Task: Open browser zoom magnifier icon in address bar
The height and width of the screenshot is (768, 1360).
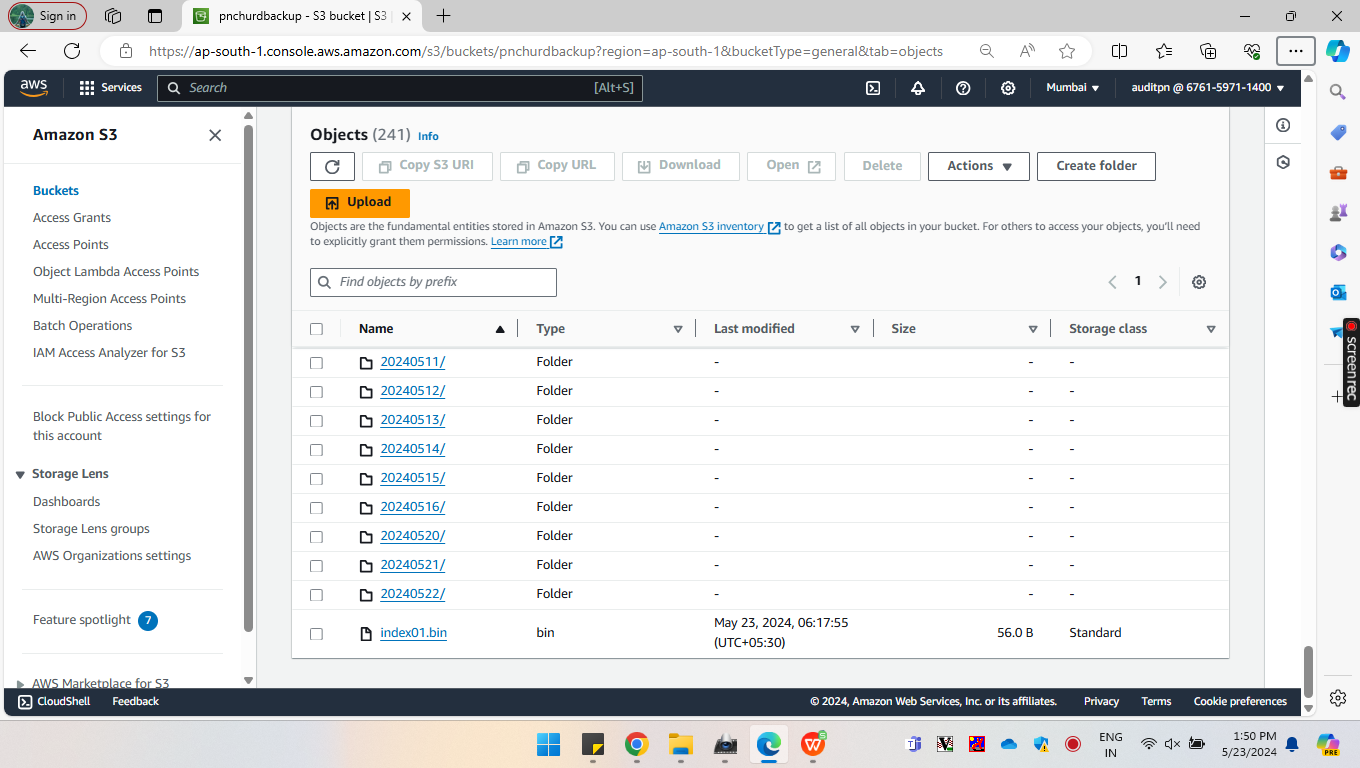Action: click(987, 51)
